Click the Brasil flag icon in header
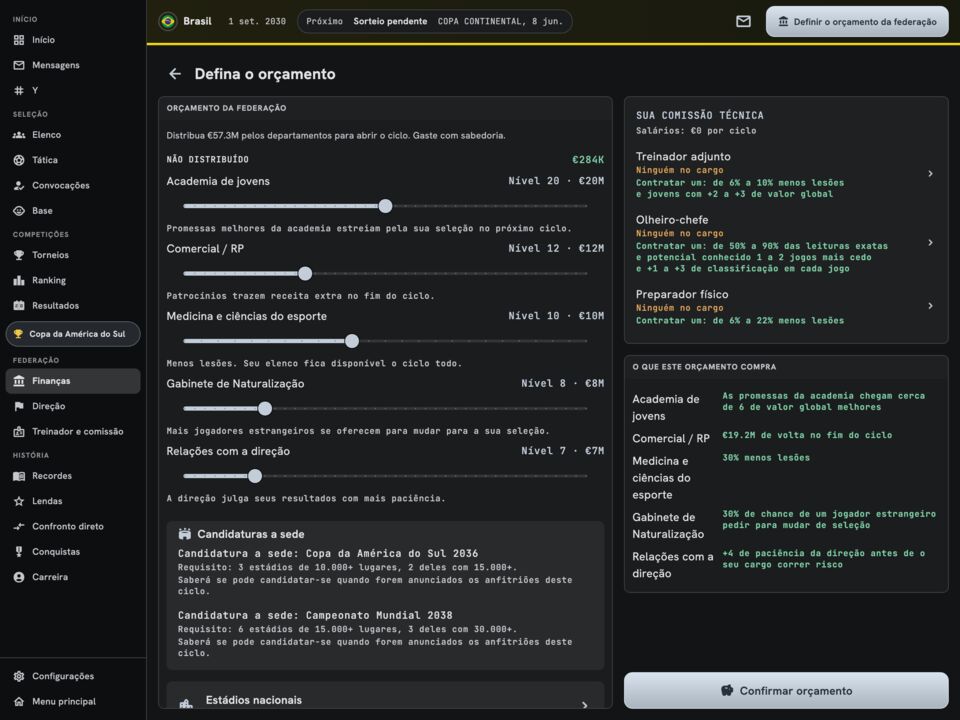Image resolution: width=960 pixels, height=720 pixels. click(x=167, y=21)
